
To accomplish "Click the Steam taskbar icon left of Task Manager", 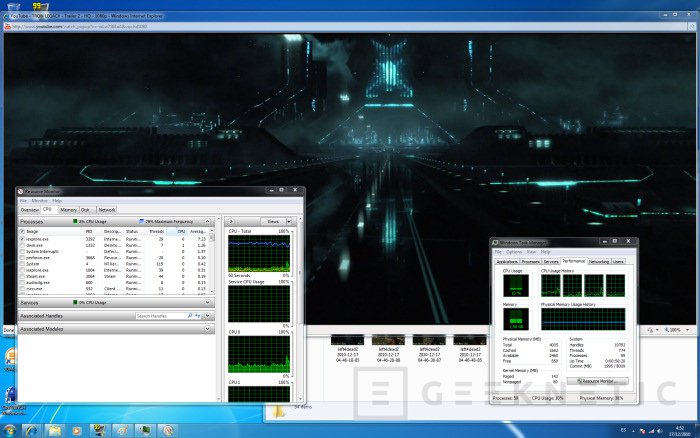I will coord(122,430).
